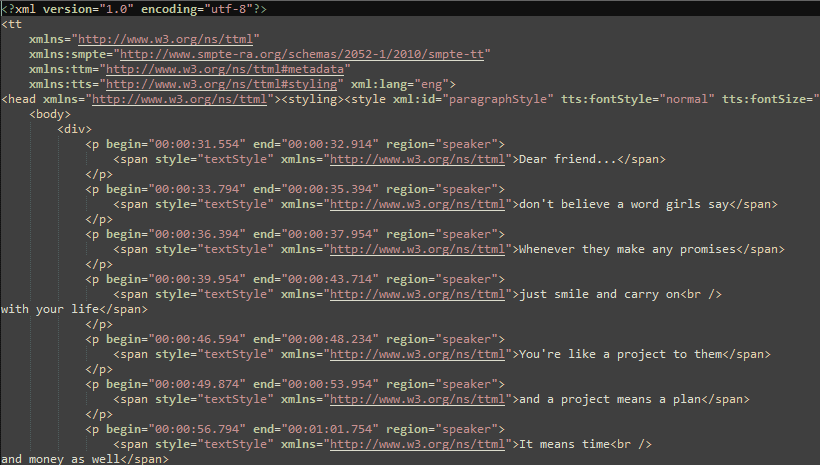Click the wrapped line "and money as well"
Screen dimensions: 820x465
(x=60, y=459)
